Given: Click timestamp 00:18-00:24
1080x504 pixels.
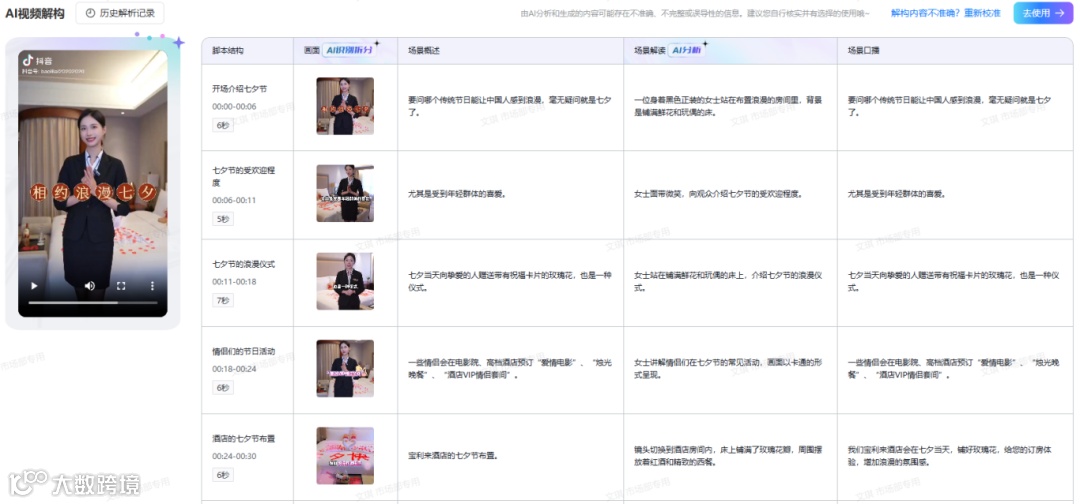Looking at the screenshot, I should [x=234, y=369].
